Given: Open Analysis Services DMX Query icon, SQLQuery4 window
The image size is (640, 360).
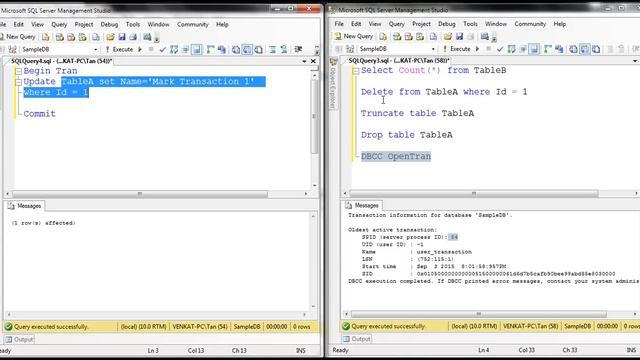Looking at the screenshot, I should point(71,37).
